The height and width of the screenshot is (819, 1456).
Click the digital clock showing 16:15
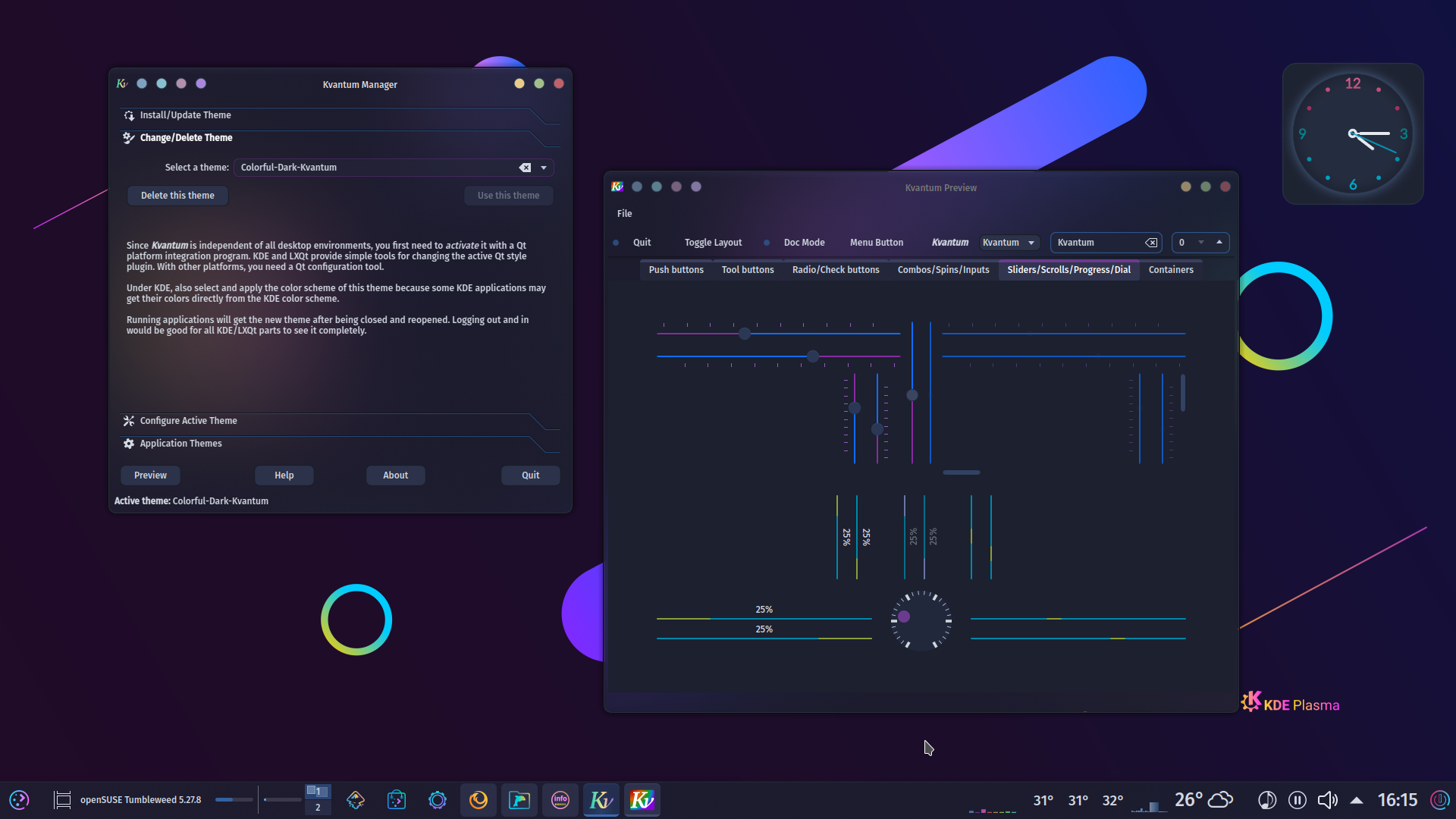pos(1397,800)
